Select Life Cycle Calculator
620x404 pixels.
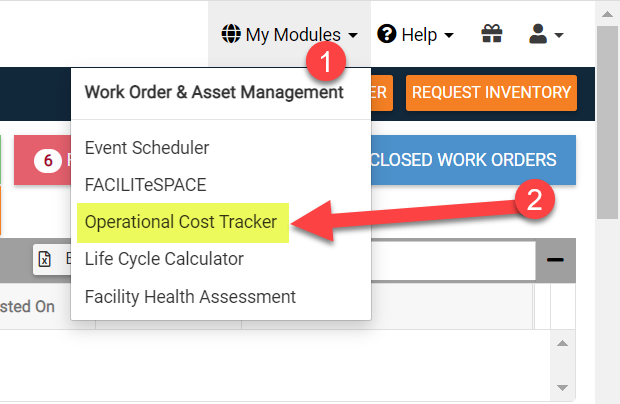[x=164, y=259]
